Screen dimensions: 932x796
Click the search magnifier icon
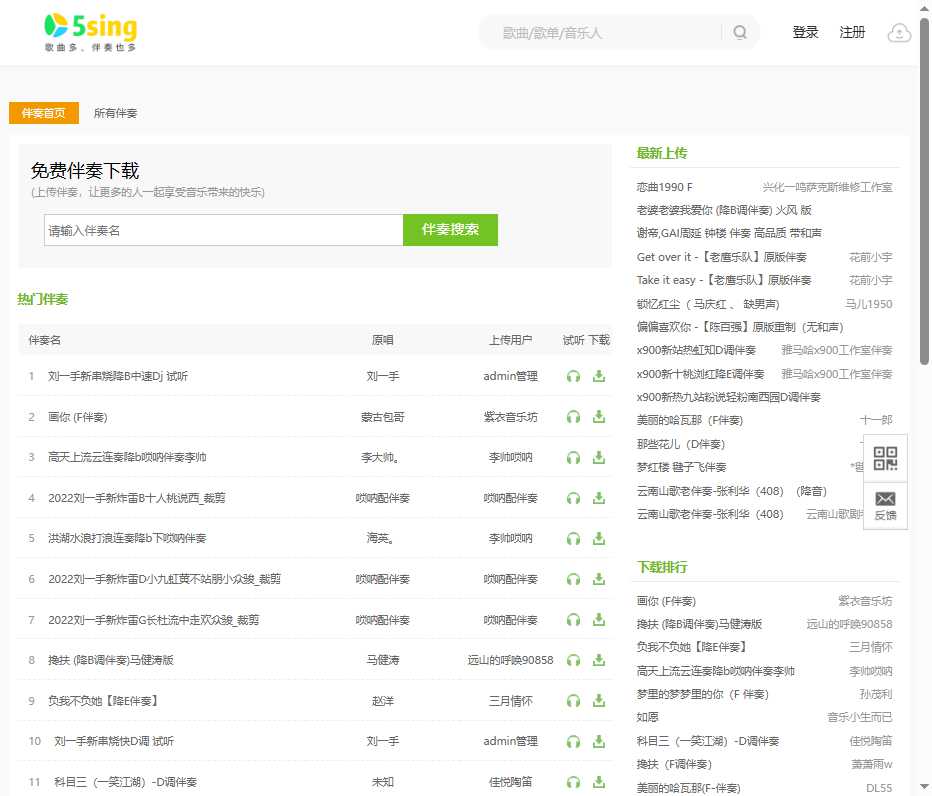tap(740, 32)
